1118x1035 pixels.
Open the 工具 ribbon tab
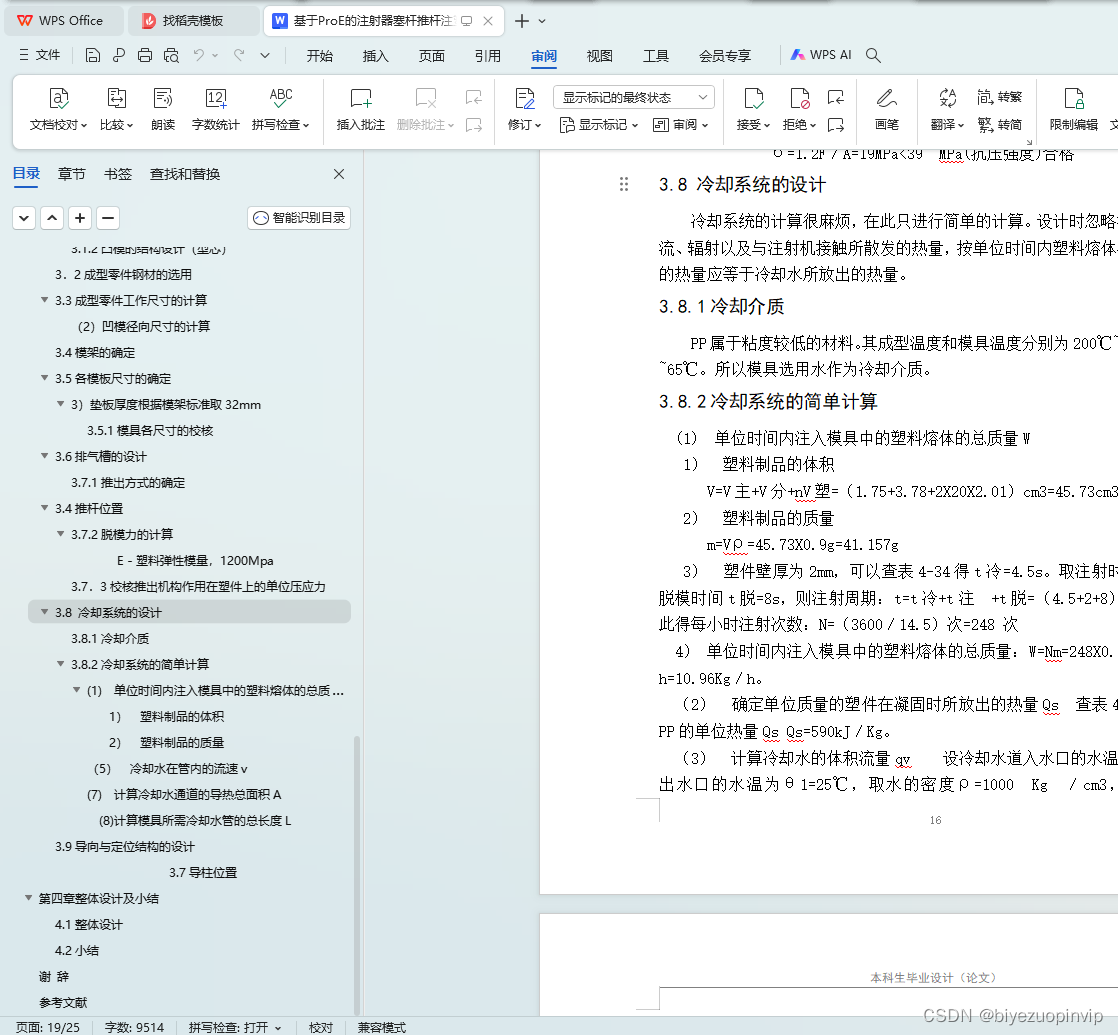pyautogui.click(x=656, y=56)
